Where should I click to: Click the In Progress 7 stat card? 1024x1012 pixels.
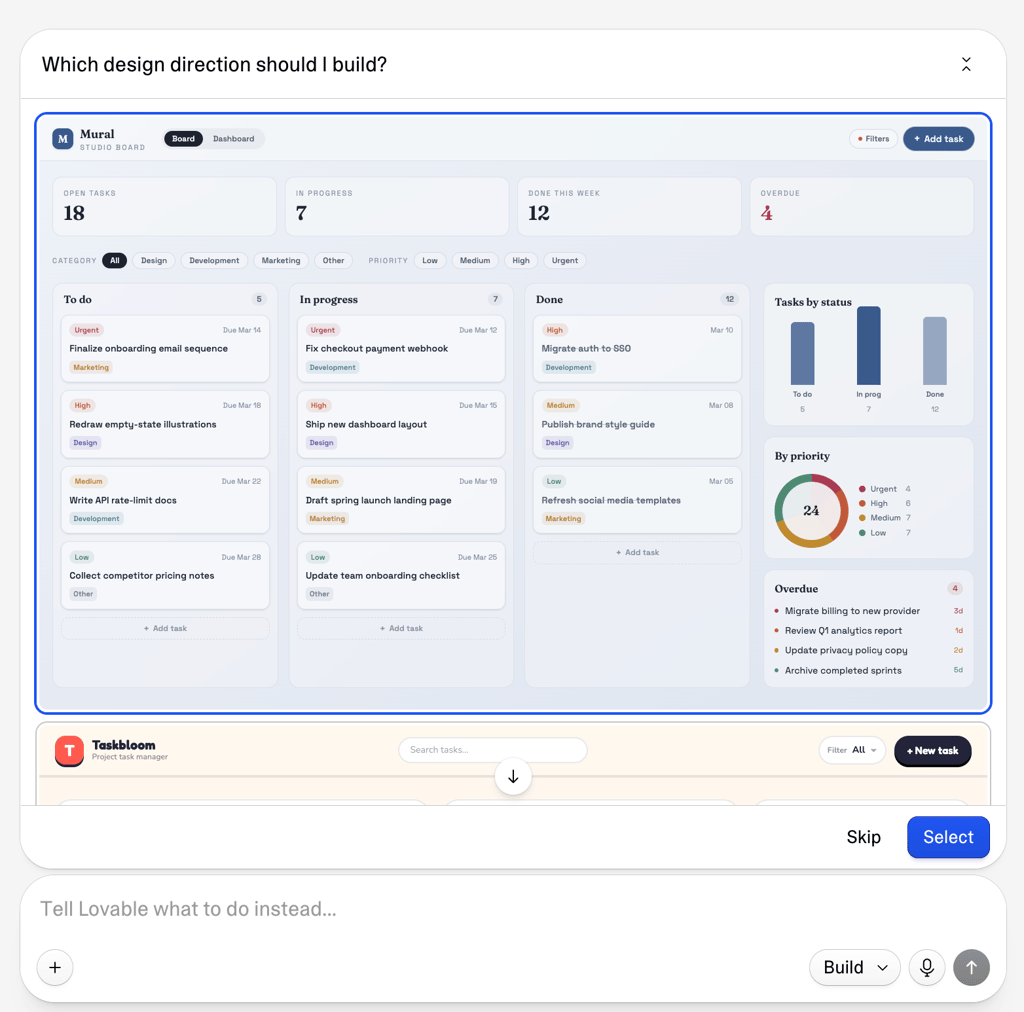pos(396,206)
